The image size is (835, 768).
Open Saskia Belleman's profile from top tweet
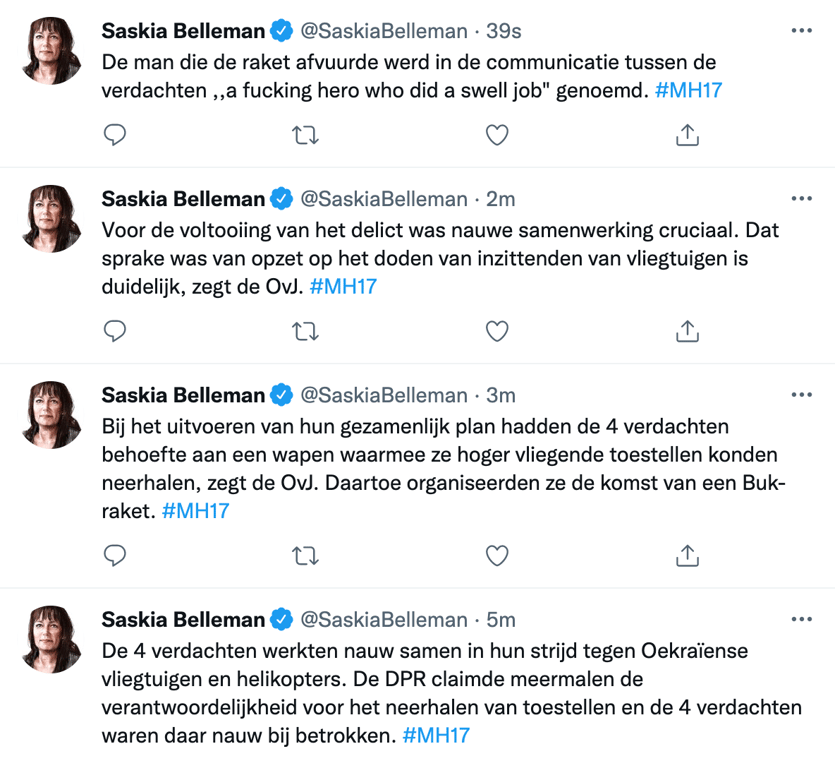(x=183, y=31)
